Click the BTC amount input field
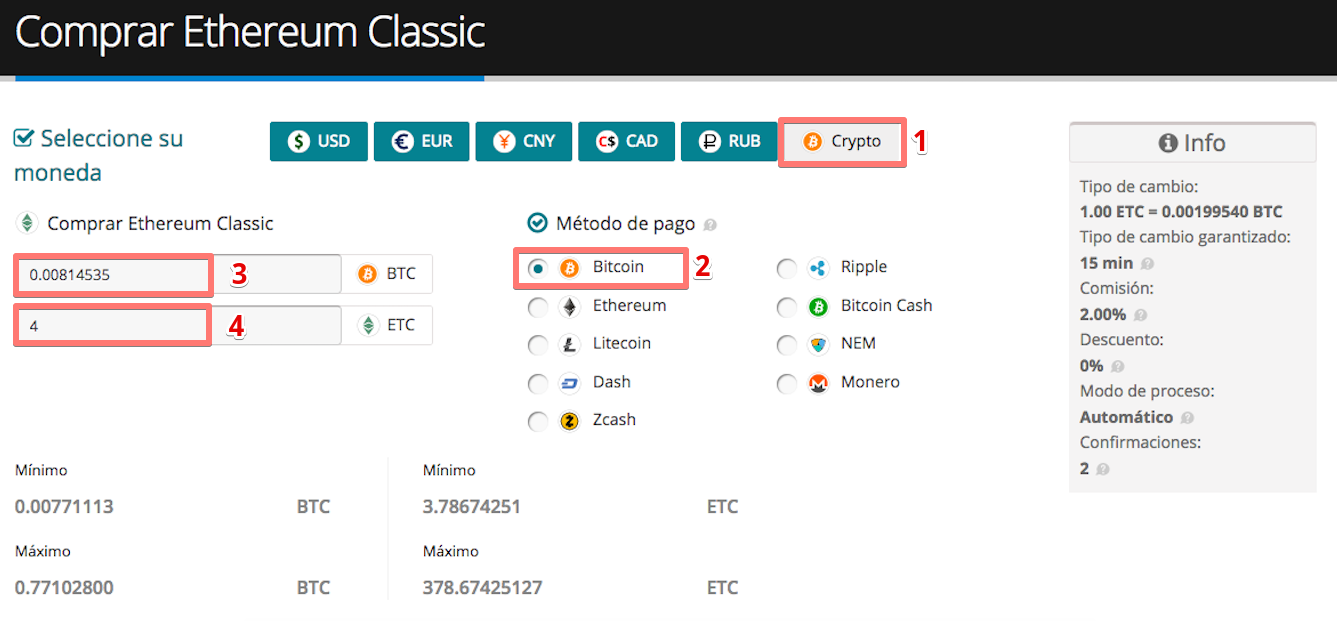Image resolution: width=1337 pixels, height=621 pixels. coord(179,274)
